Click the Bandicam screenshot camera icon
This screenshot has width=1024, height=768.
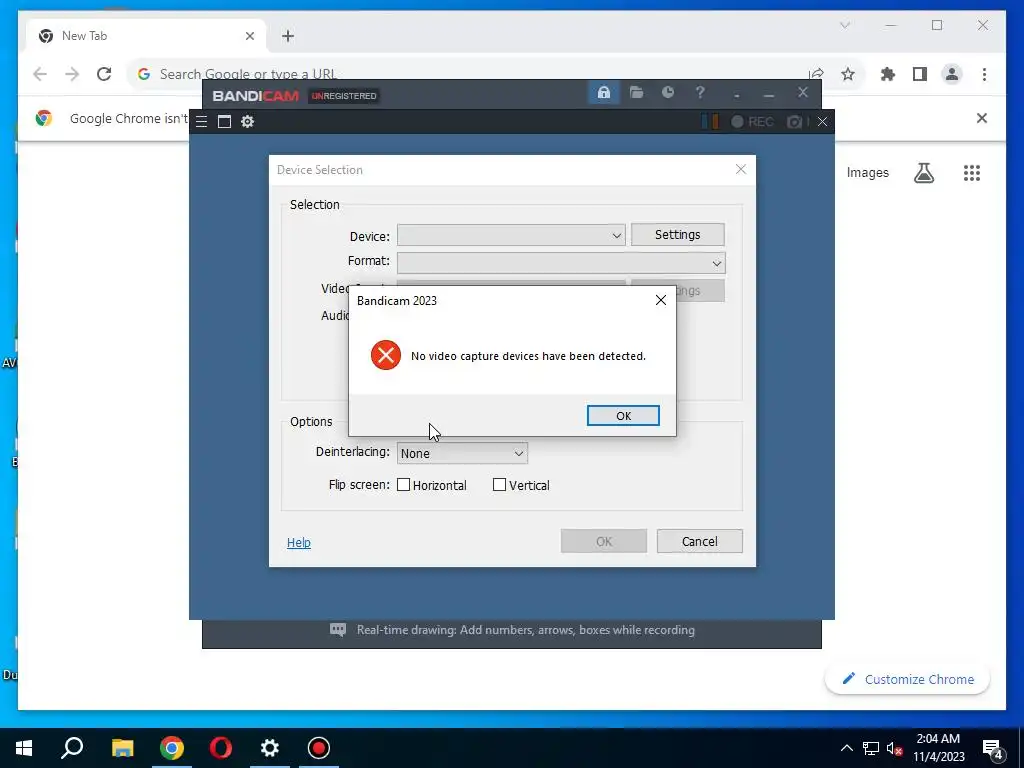(794, 121)
